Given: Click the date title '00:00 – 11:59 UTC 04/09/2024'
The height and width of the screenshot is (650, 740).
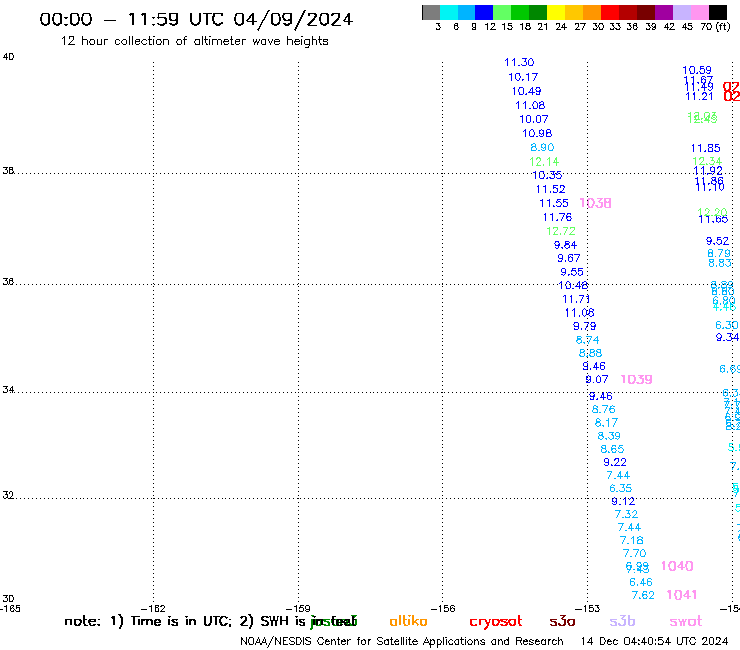Looking at the screenshot, I should tap(196, 19).
